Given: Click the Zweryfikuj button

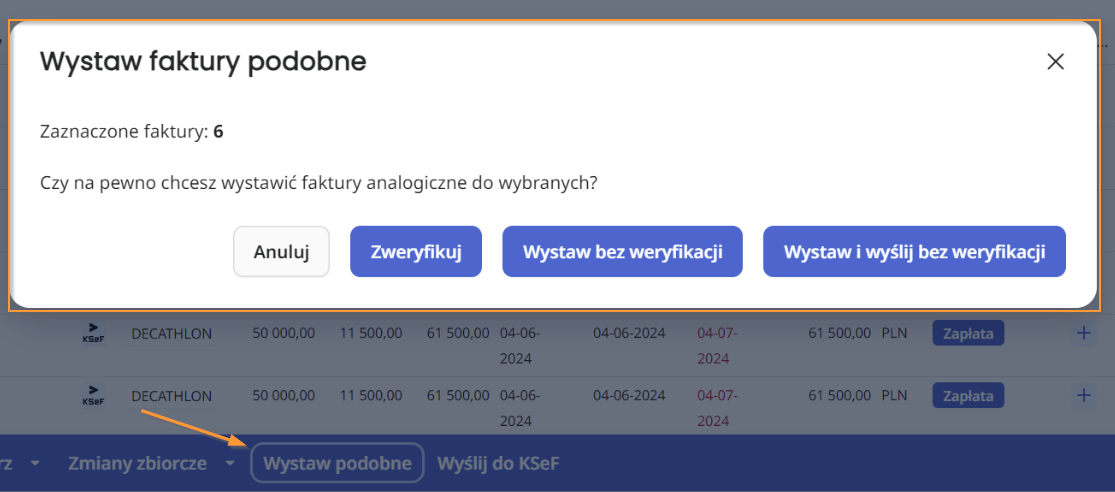Looking at the screenshot, I should point(416,252).
